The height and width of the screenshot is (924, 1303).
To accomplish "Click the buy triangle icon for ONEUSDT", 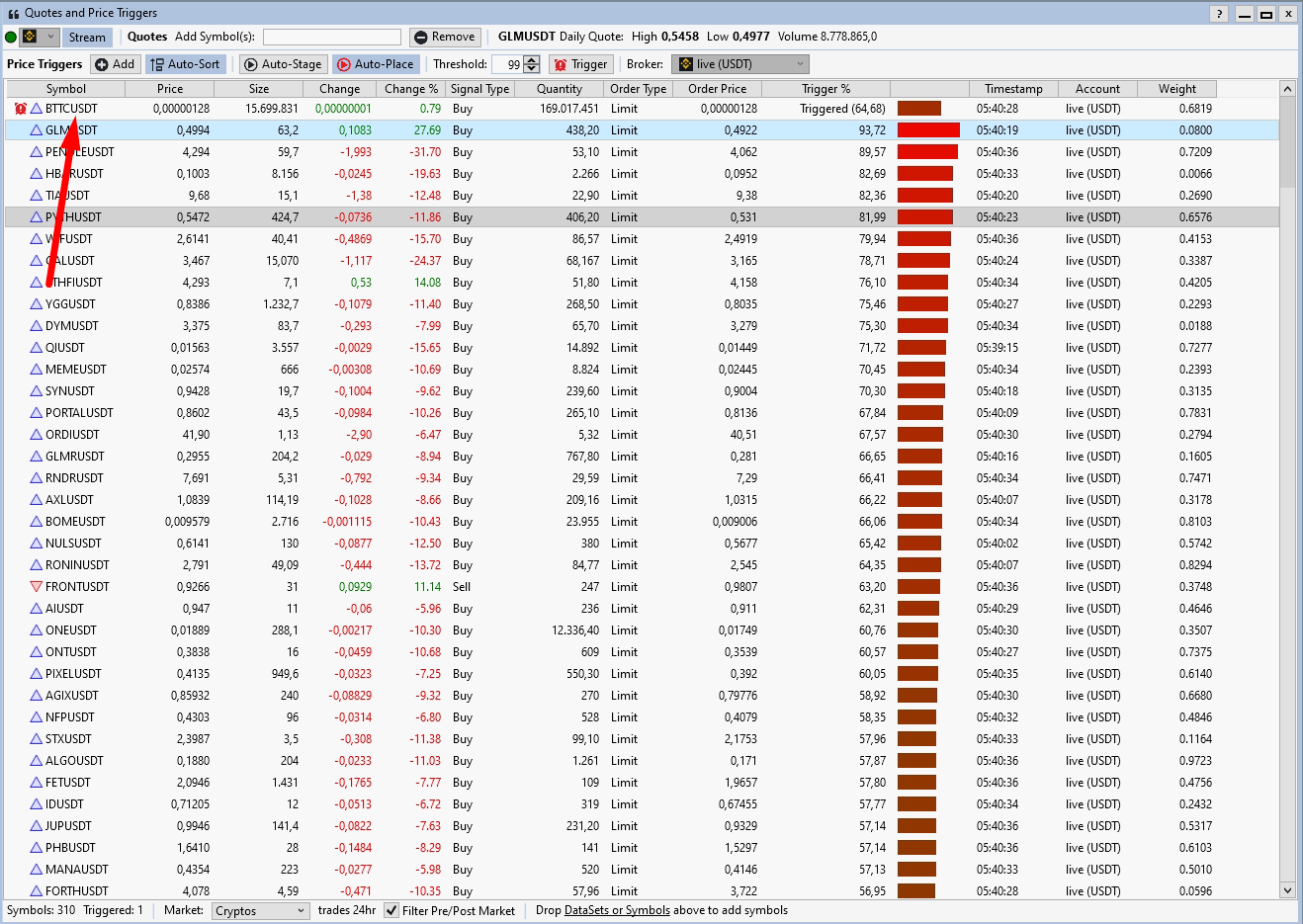I will click(37, 630).
